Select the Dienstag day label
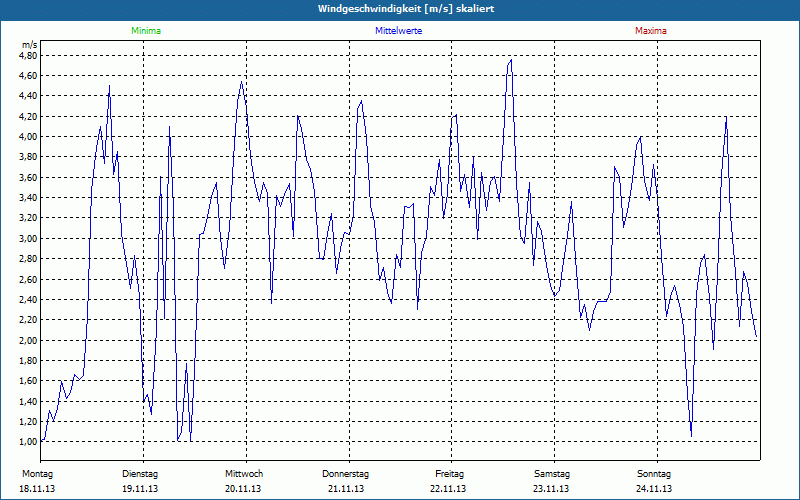The height and width of the screenshot is (500, 800). point(140,474)
